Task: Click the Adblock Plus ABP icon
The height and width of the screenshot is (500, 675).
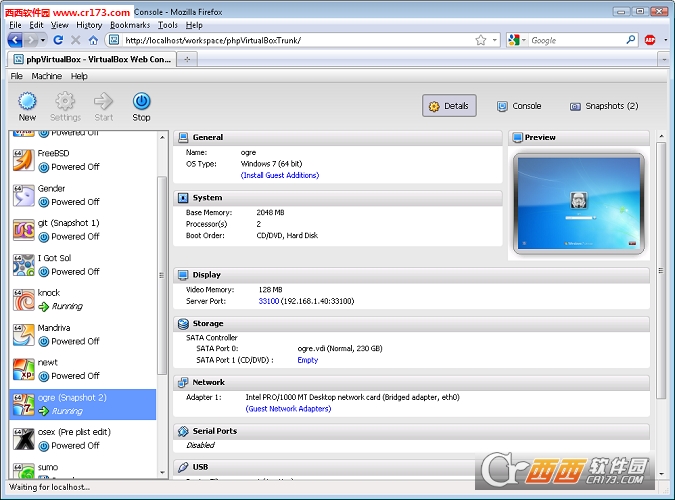Action: 650,40
